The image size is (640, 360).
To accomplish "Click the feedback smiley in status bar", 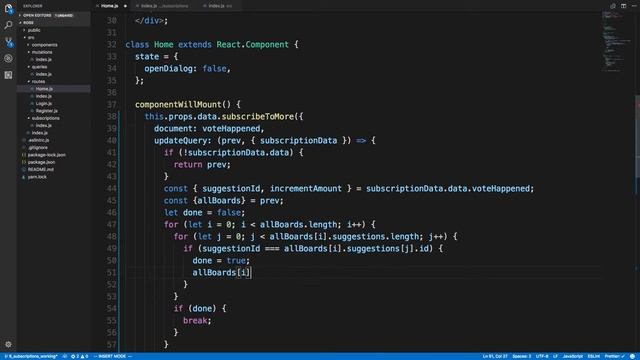I will [x=632, y=356].
